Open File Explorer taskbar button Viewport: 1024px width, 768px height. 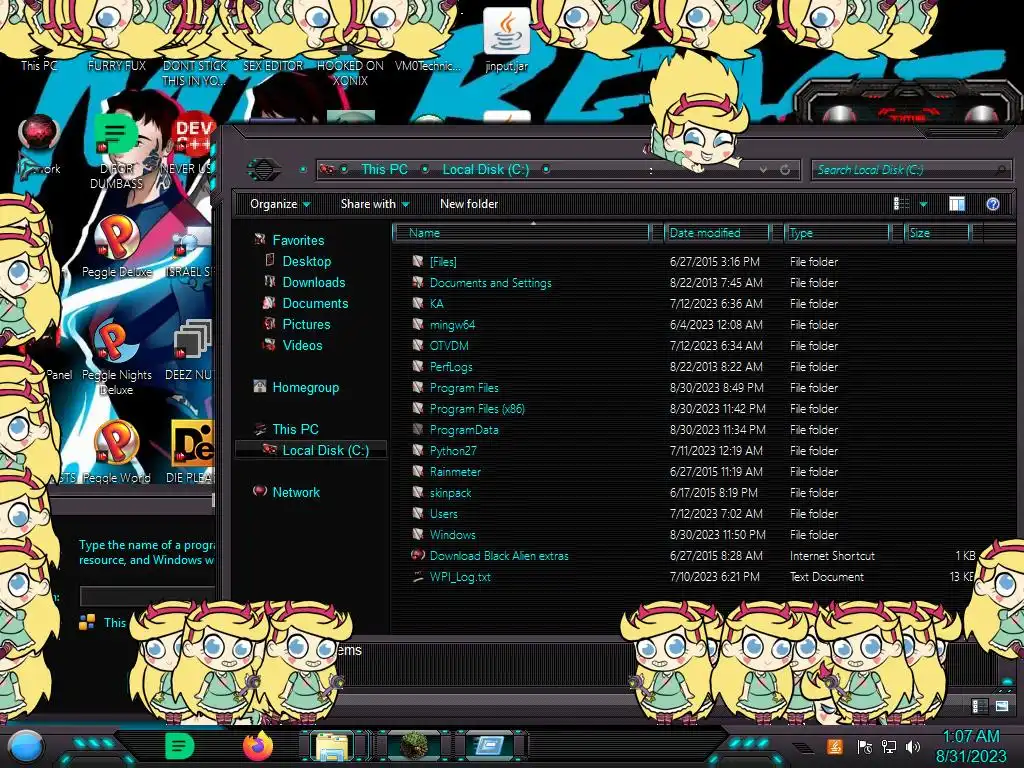333,747
